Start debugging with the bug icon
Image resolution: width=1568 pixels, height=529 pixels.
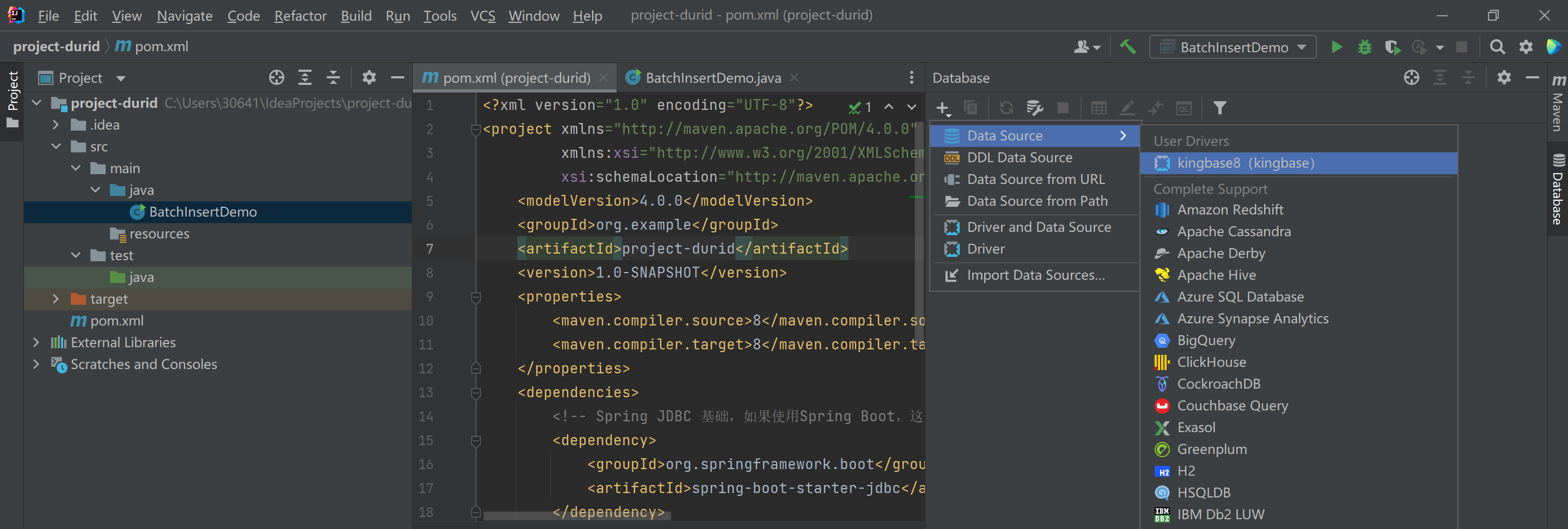coord(1365,47)
